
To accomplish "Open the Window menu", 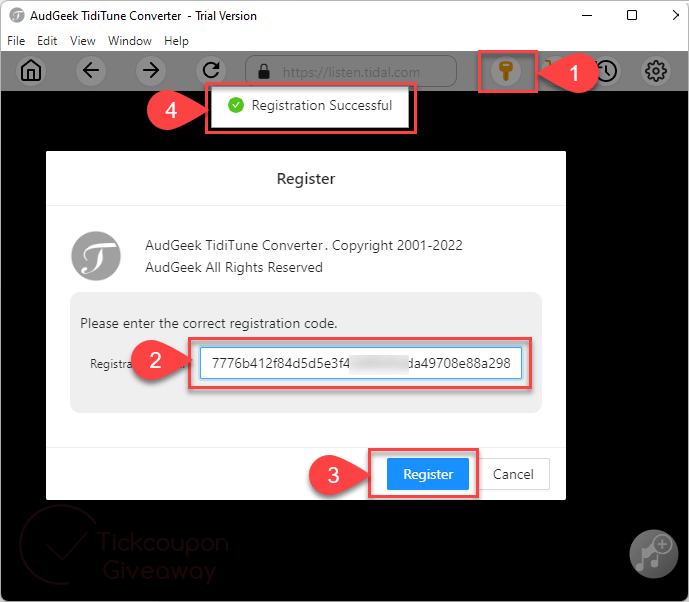I will click(130, 41).
